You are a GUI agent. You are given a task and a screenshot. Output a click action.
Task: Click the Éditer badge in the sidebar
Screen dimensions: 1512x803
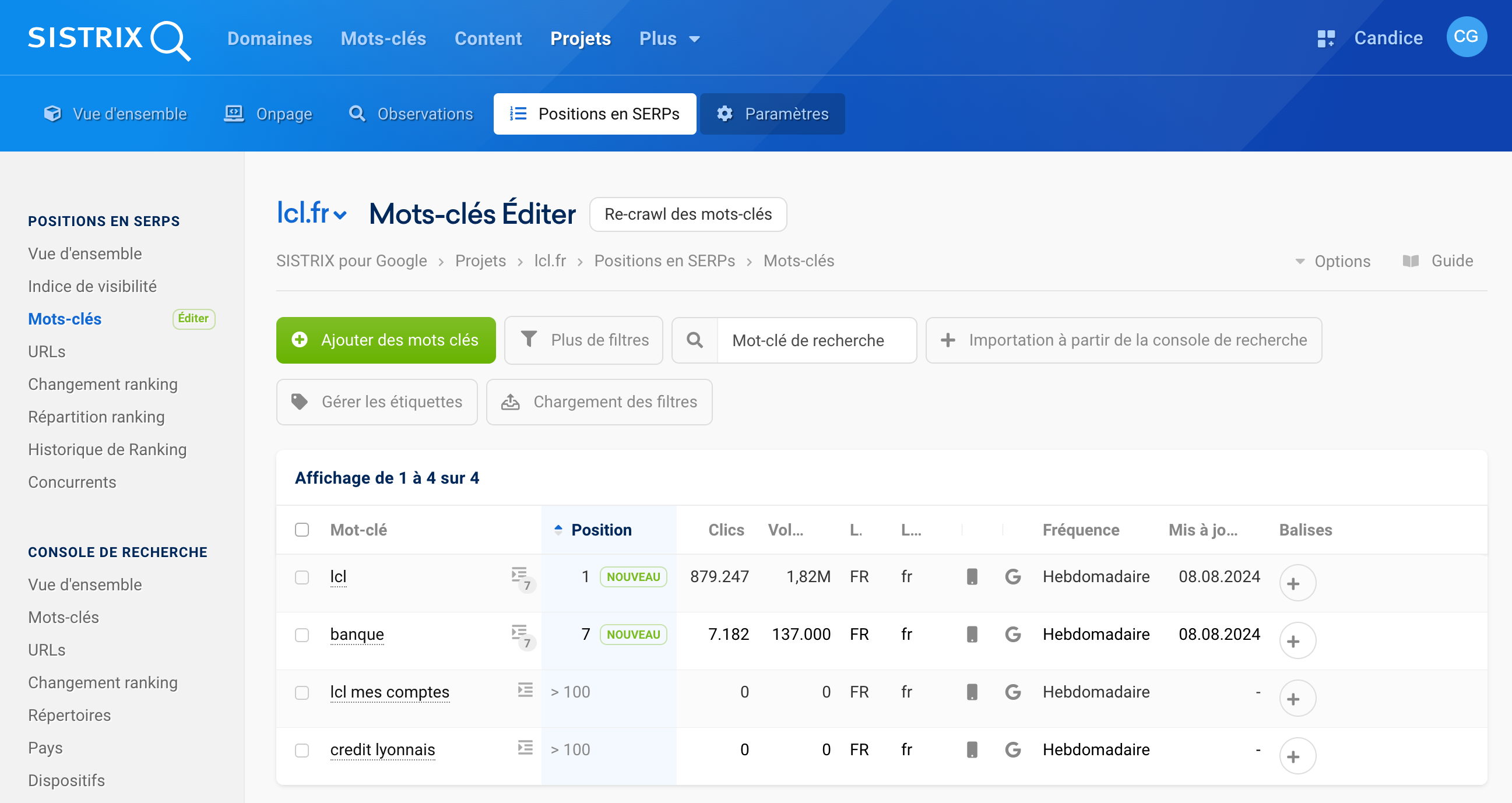click(194, 319)
